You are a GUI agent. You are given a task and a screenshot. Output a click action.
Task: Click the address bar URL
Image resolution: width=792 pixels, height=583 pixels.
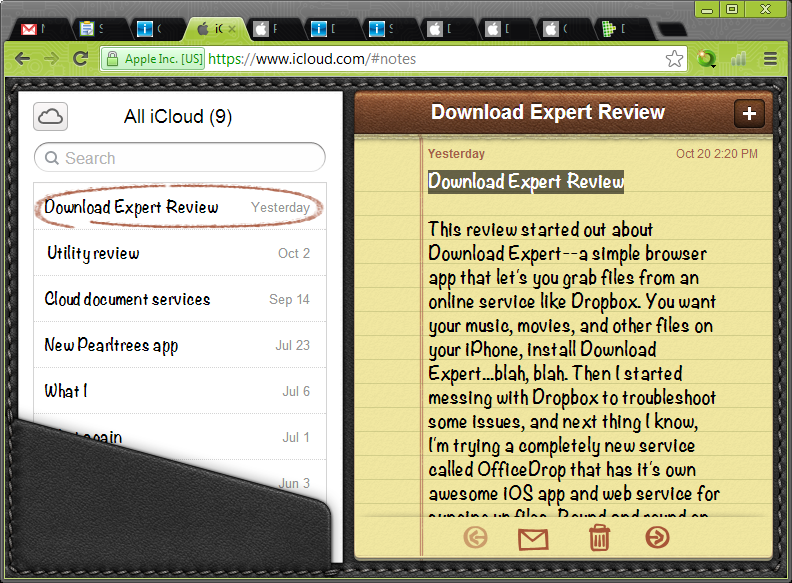tap(312, 59)
